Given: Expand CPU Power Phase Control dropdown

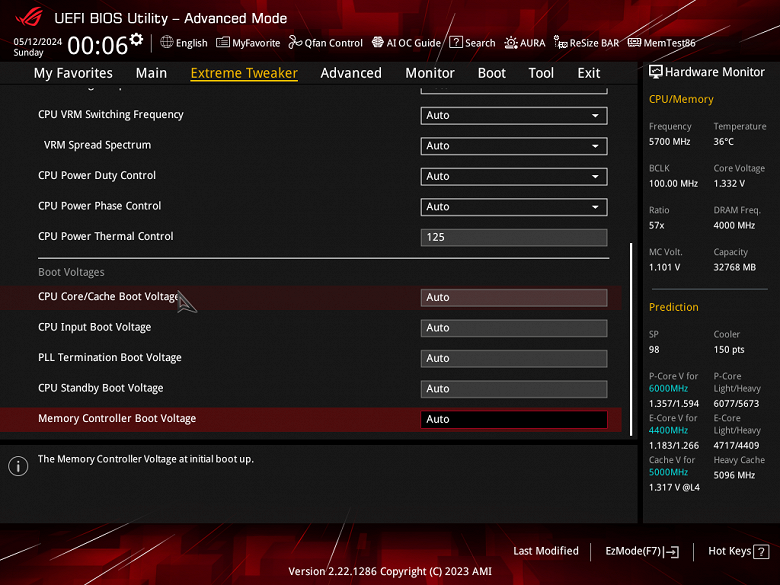Looking at the screenshot, I should tap(514, 206).
